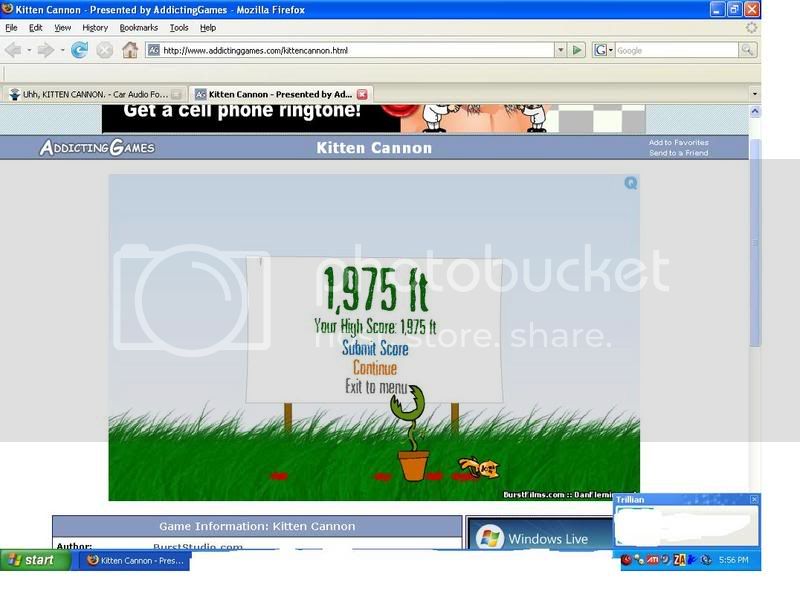800x600 pixels.
Task: Open the Tools menu
Action: point(179,28)
